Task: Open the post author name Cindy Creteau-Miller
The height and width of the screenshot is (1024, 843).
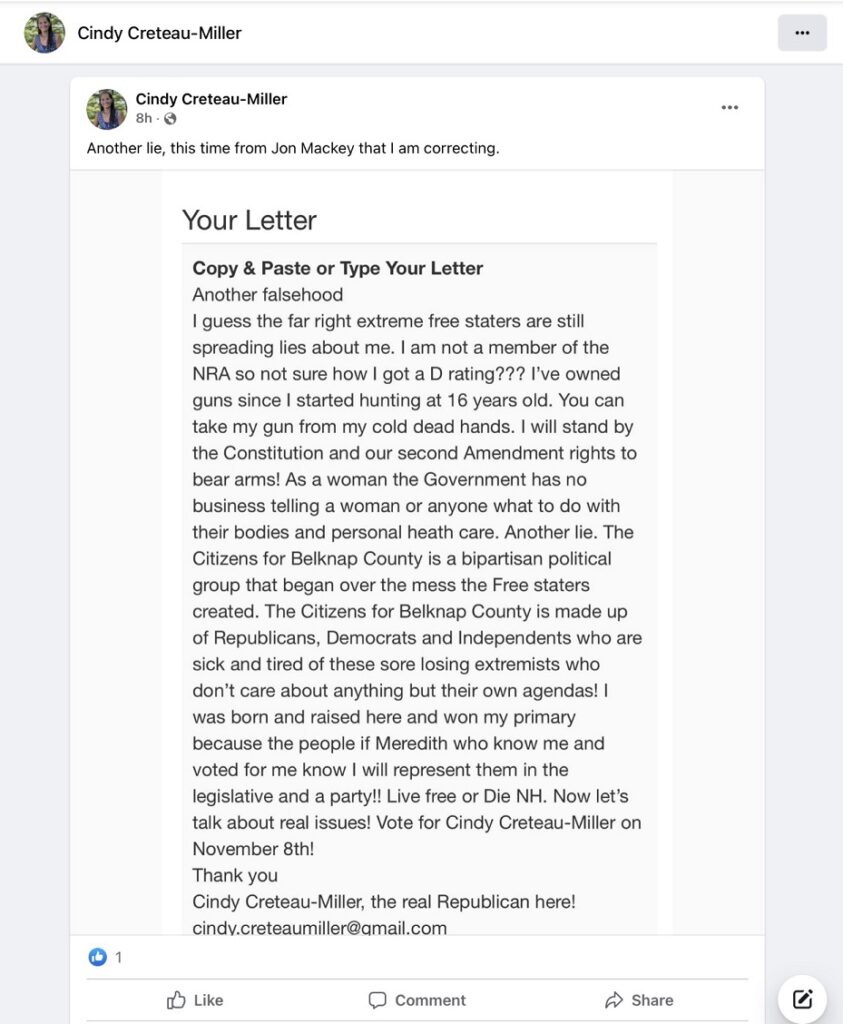Action: coord(211,99)
